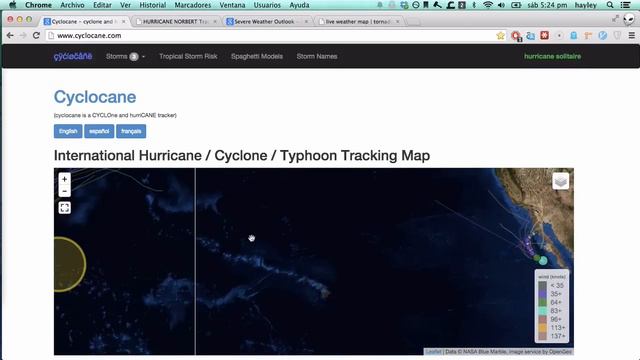Open the Chrome application menu
640x360 pixels.
point(38,5)
